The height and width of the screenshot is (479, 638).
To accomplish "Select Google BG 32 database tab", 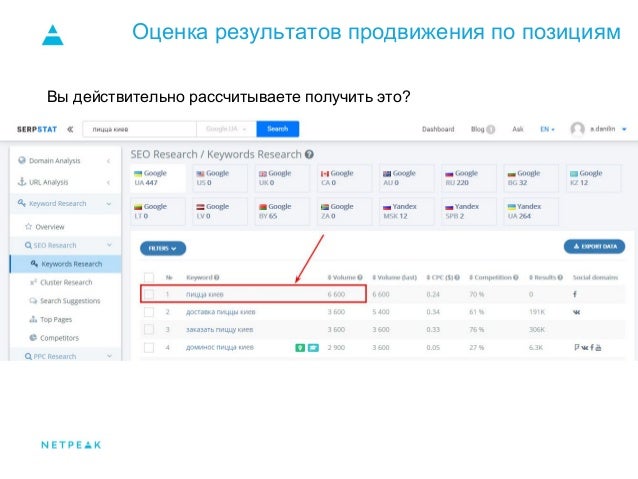I will pos(531,178).
